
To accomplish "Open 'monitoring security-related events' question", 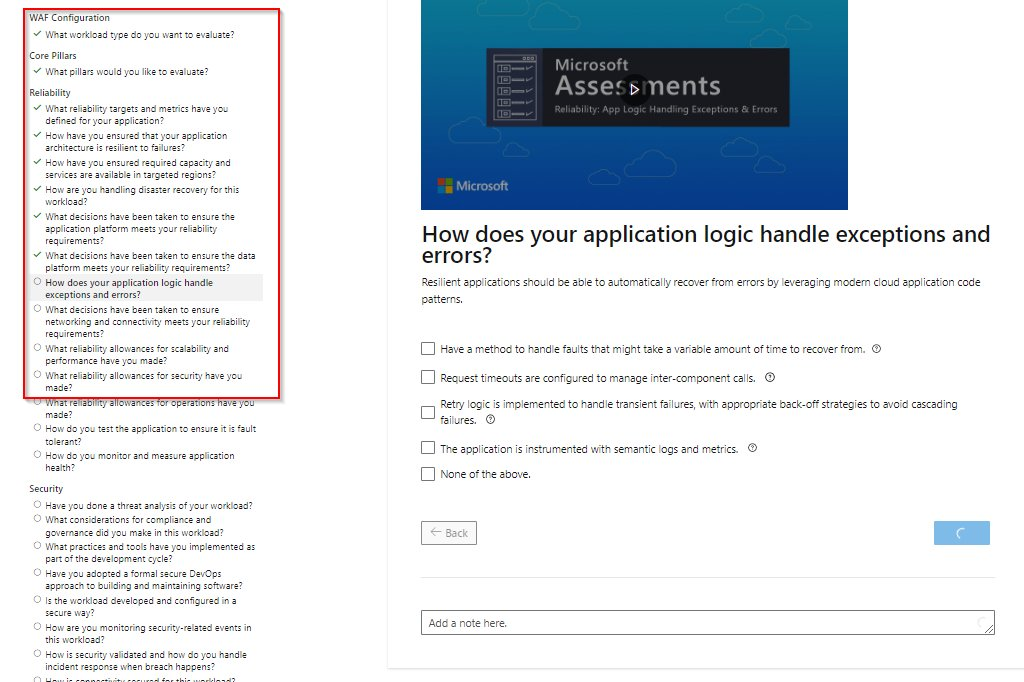I will click(148, 634).
